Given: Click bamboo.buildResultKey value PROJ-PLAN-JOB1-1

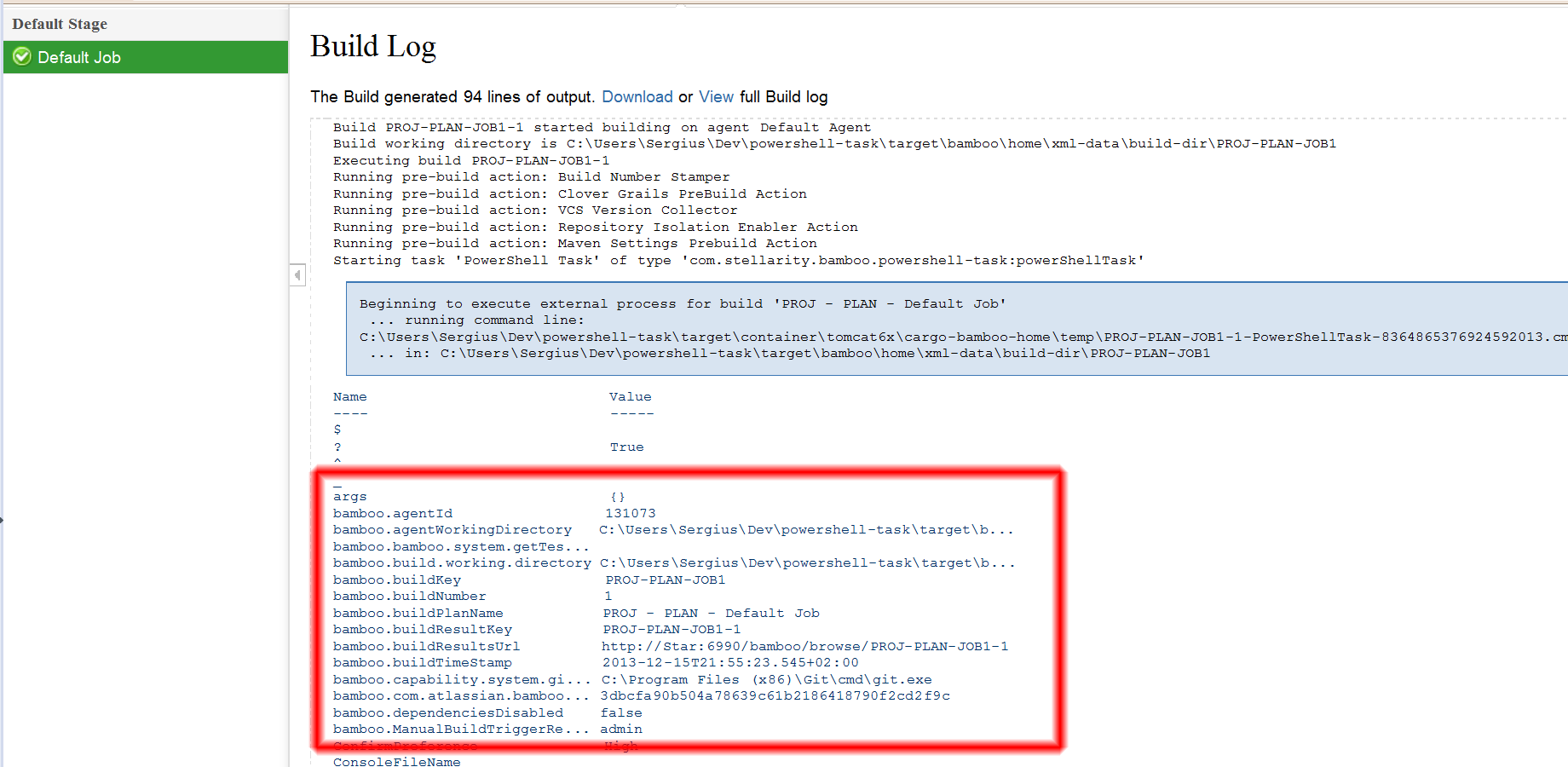Looking at the screenshot, I should (x=672, y=630).
